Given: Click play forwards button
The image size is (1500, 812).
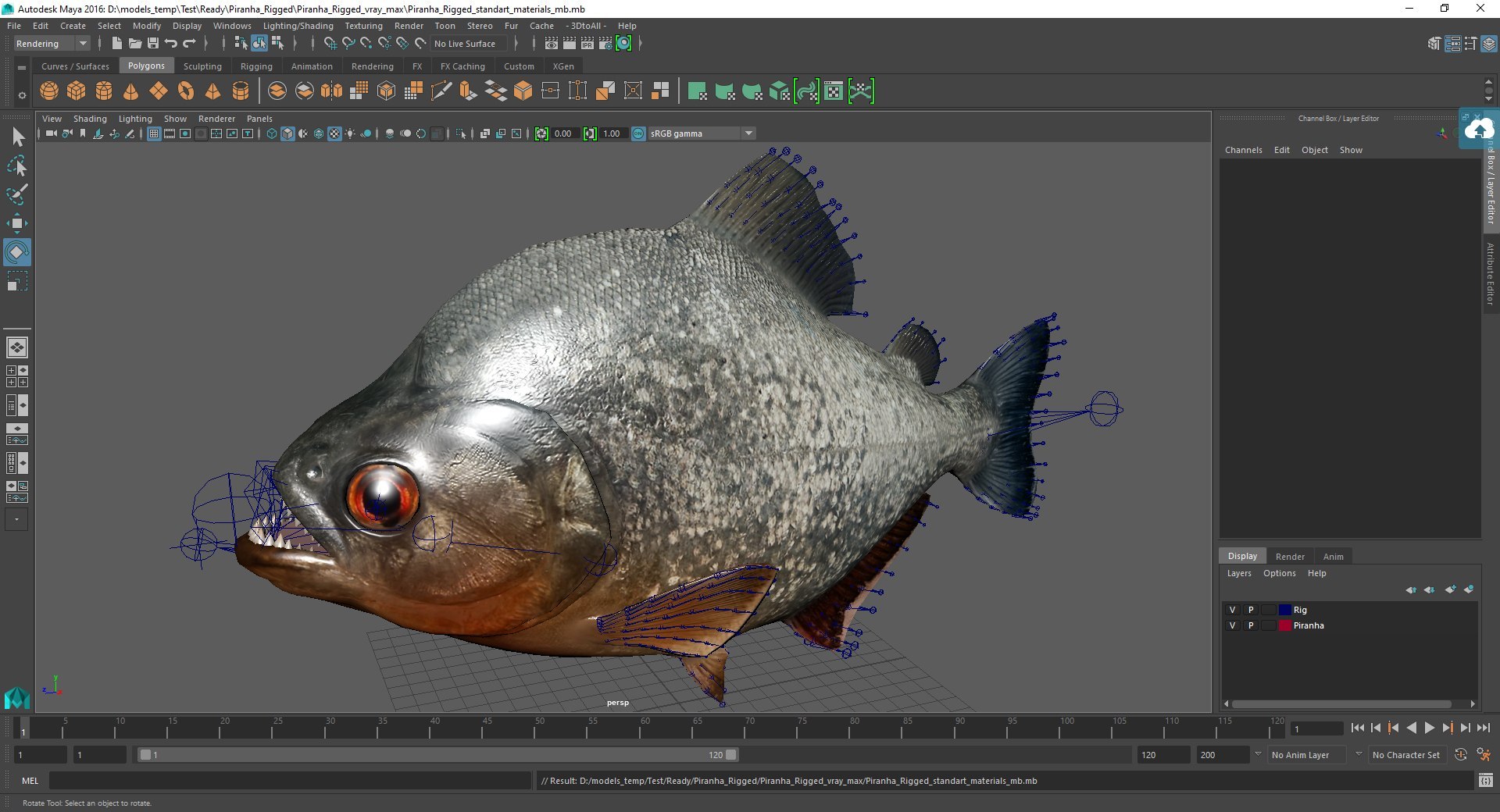Looking at the screenshot, I should [1429, 728].
